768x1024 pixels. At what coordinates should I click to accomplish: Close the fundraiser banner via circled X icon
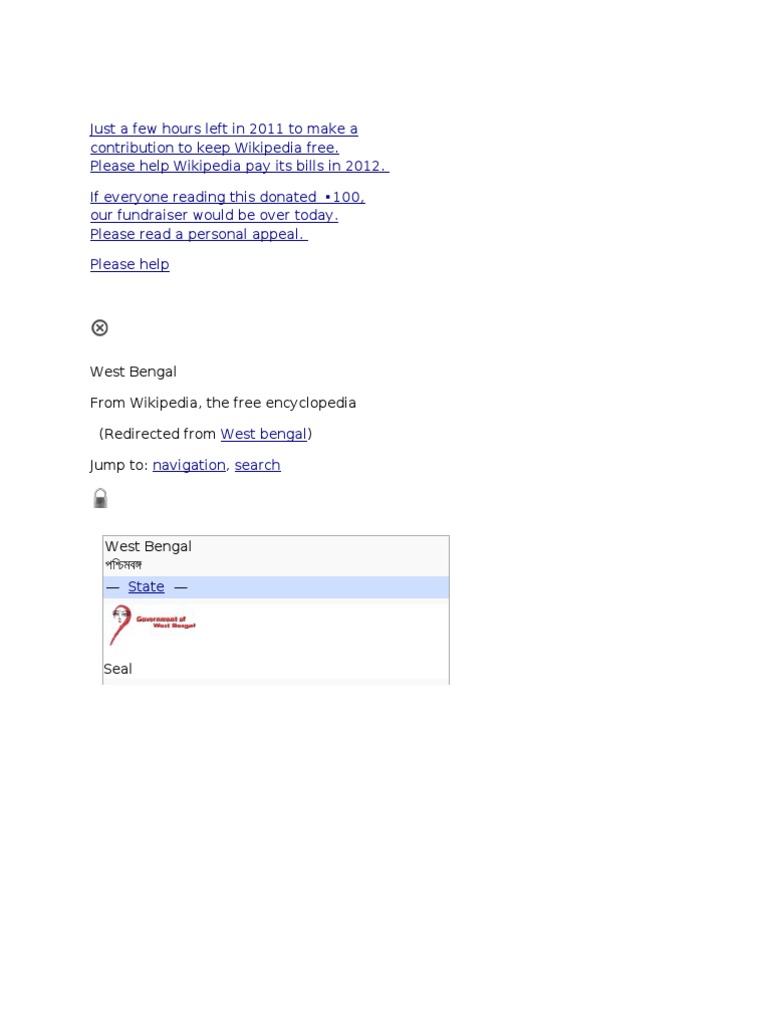[99, 327]
